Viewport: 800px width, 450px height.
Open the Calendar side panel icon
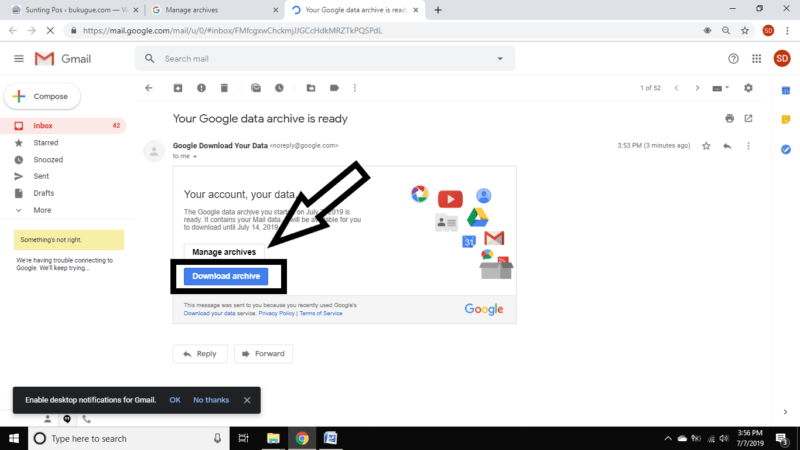(x=786, y=90)
